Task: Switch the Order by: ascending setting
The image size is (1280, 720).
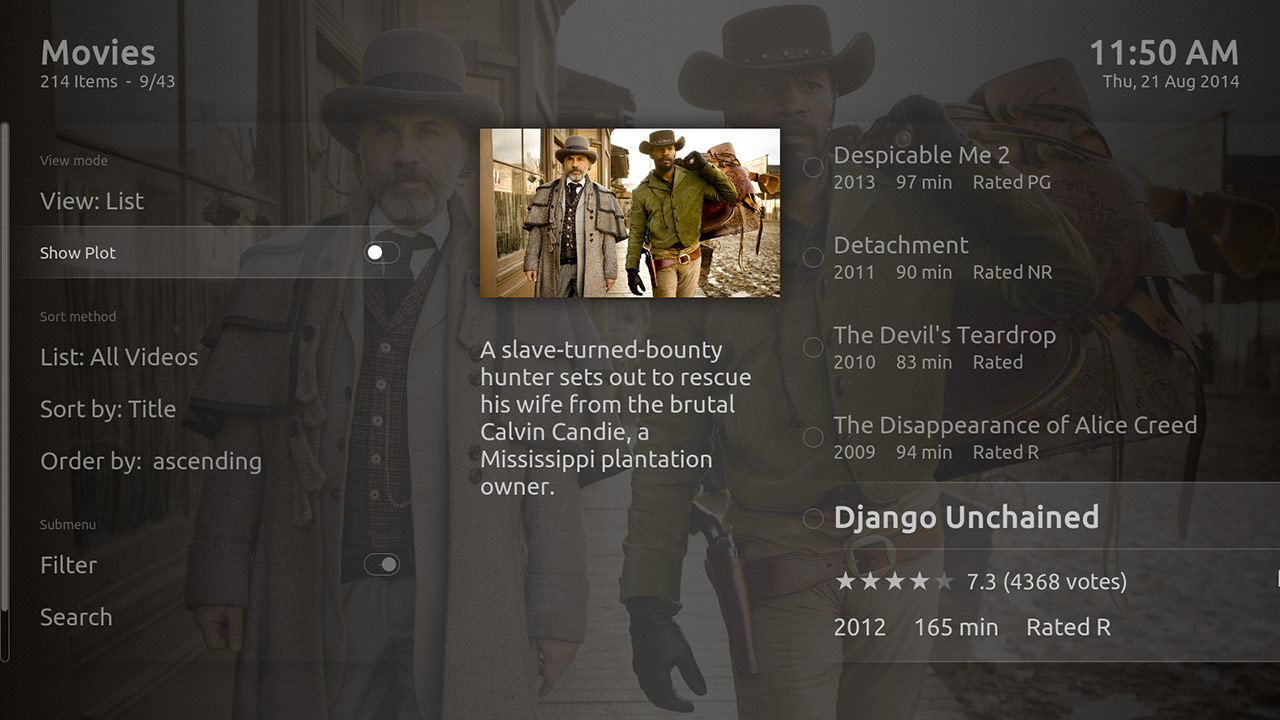Action: tap(151, 461)
